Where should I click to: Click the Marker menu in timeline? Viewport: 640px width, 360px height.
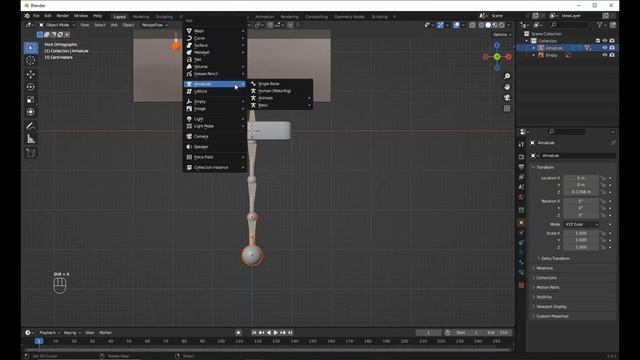[105, 333]
